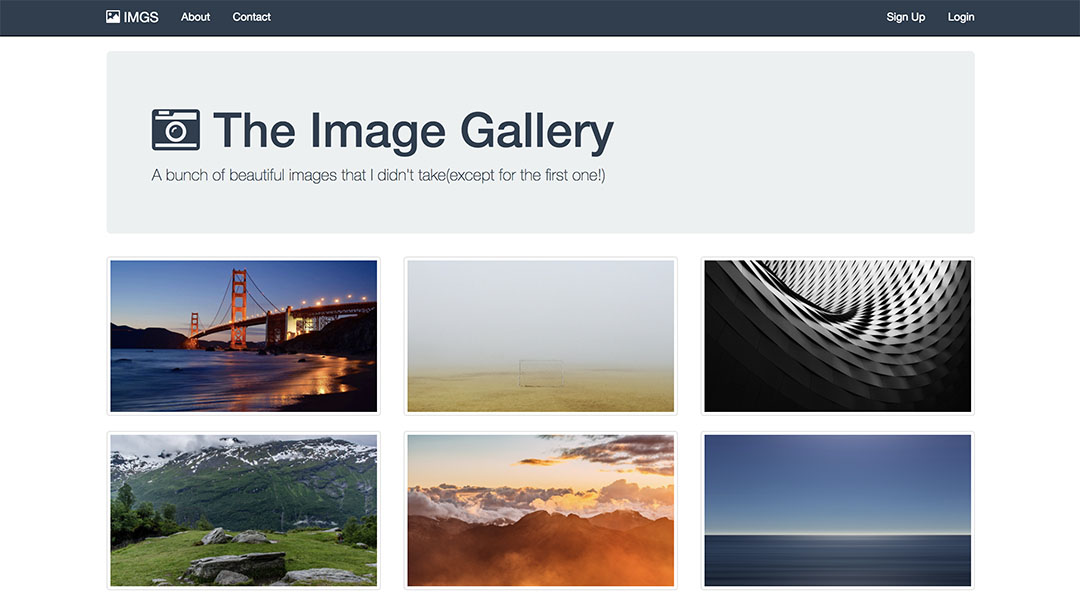Open the Contact page in the navbar
The width and height of the screenshot is (1080, 600).
pyautogui.click(x=251, y=17)
